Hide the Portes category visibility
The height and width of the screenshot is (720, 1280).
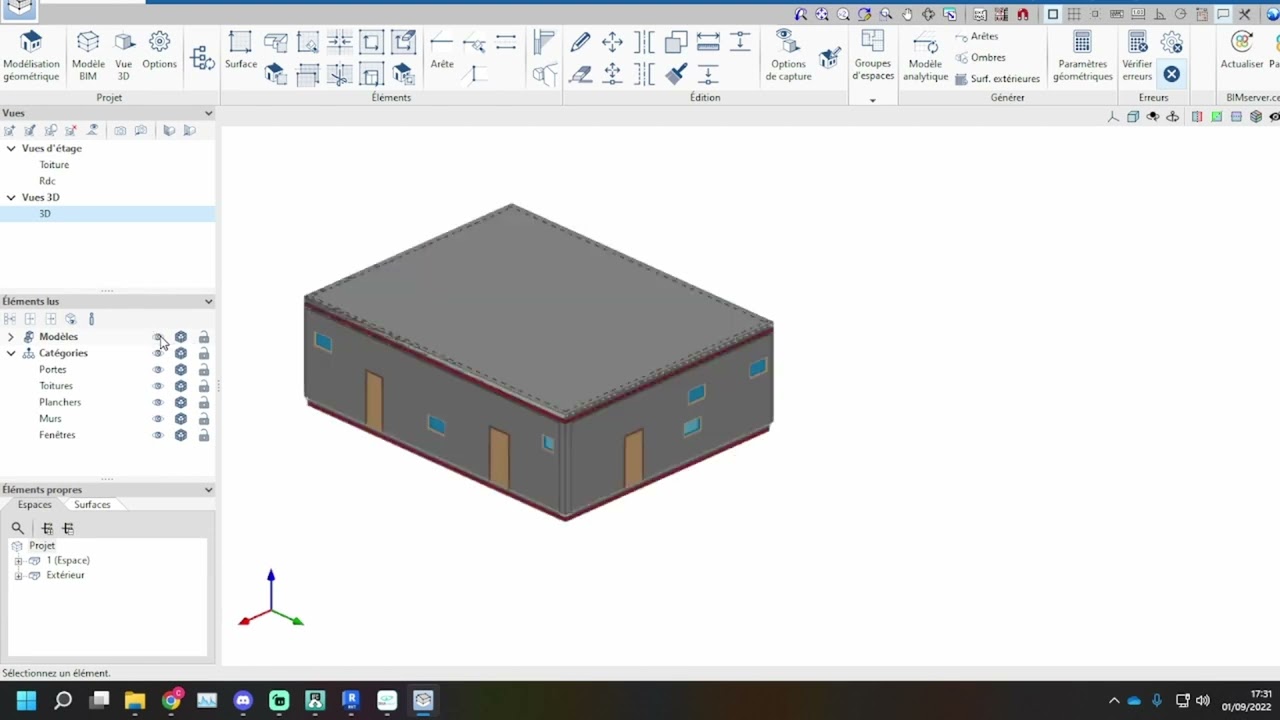click(x=158, y=369)
